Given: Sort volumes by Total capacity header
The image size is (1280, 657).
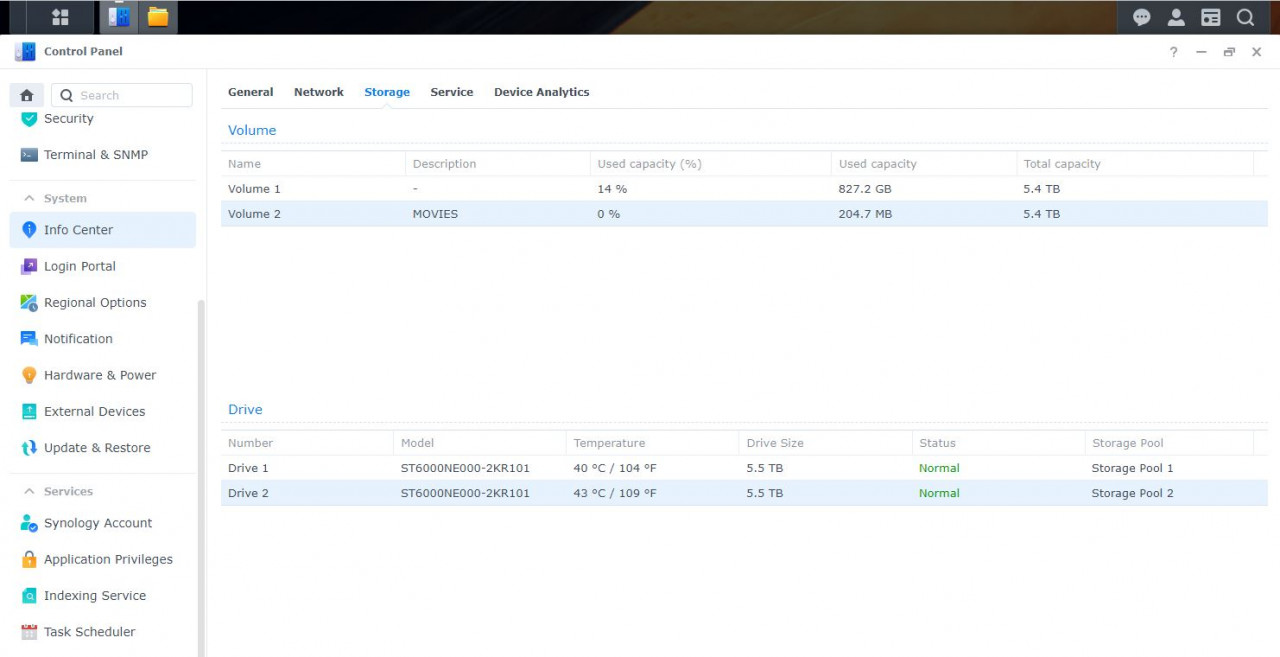Looking at the screenshot, I should pyautogui.click(x=1134, y=164).
